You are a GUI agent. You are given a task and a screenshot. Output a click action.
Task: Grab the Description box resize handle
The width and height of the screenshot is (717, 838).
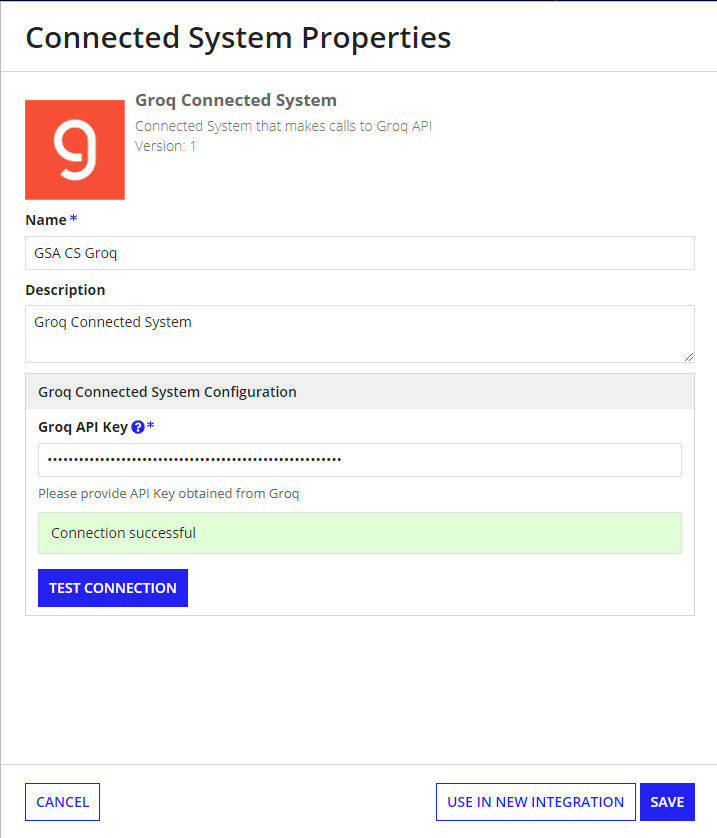click(689, 357)
